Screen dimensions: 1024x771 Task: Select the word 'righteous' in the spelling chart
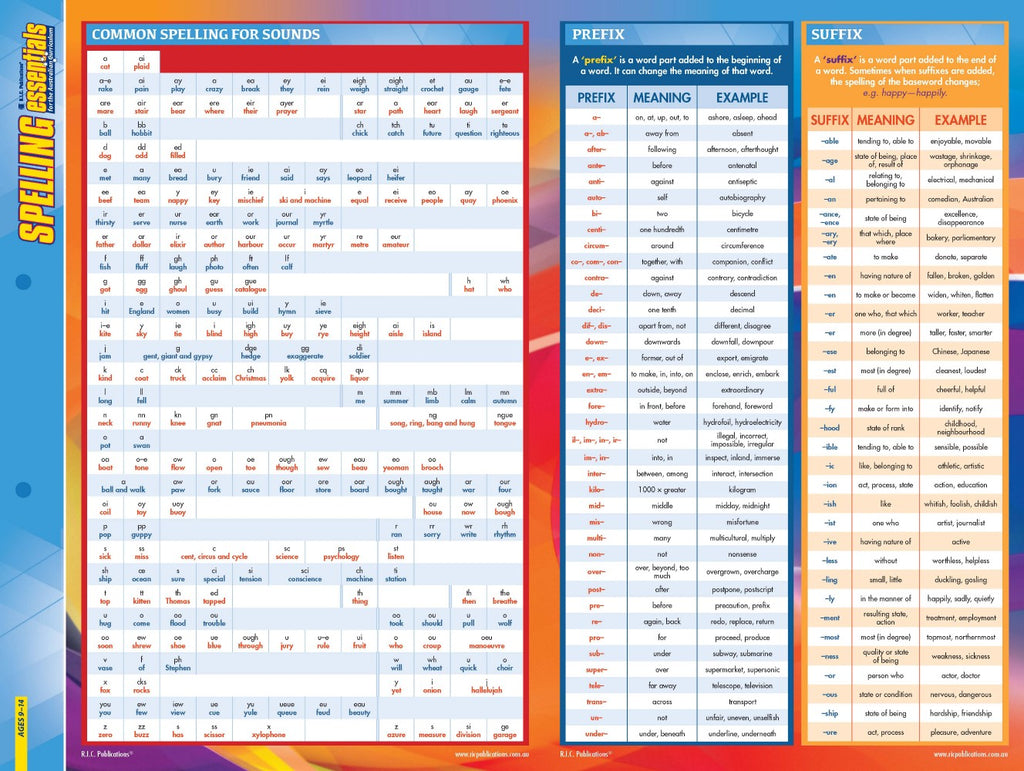coord(505,133)
